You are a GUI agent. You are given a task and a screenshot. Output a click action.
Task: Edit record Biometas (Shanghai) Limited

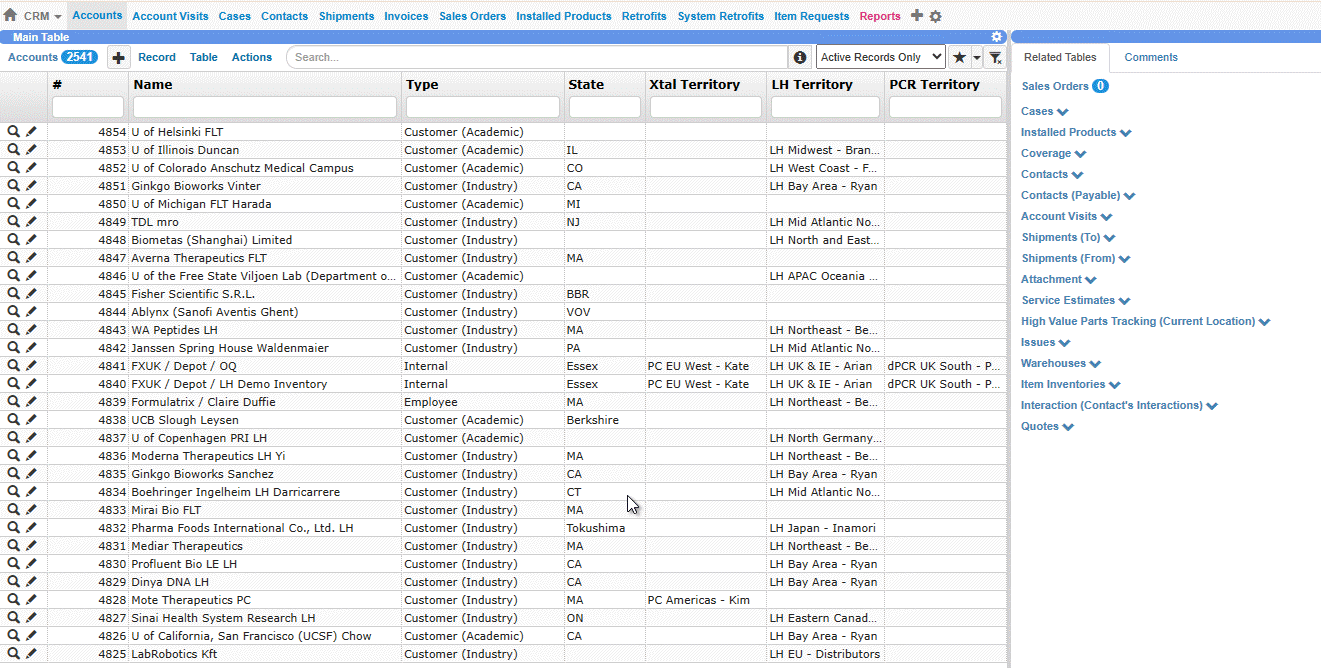point(31,240)
